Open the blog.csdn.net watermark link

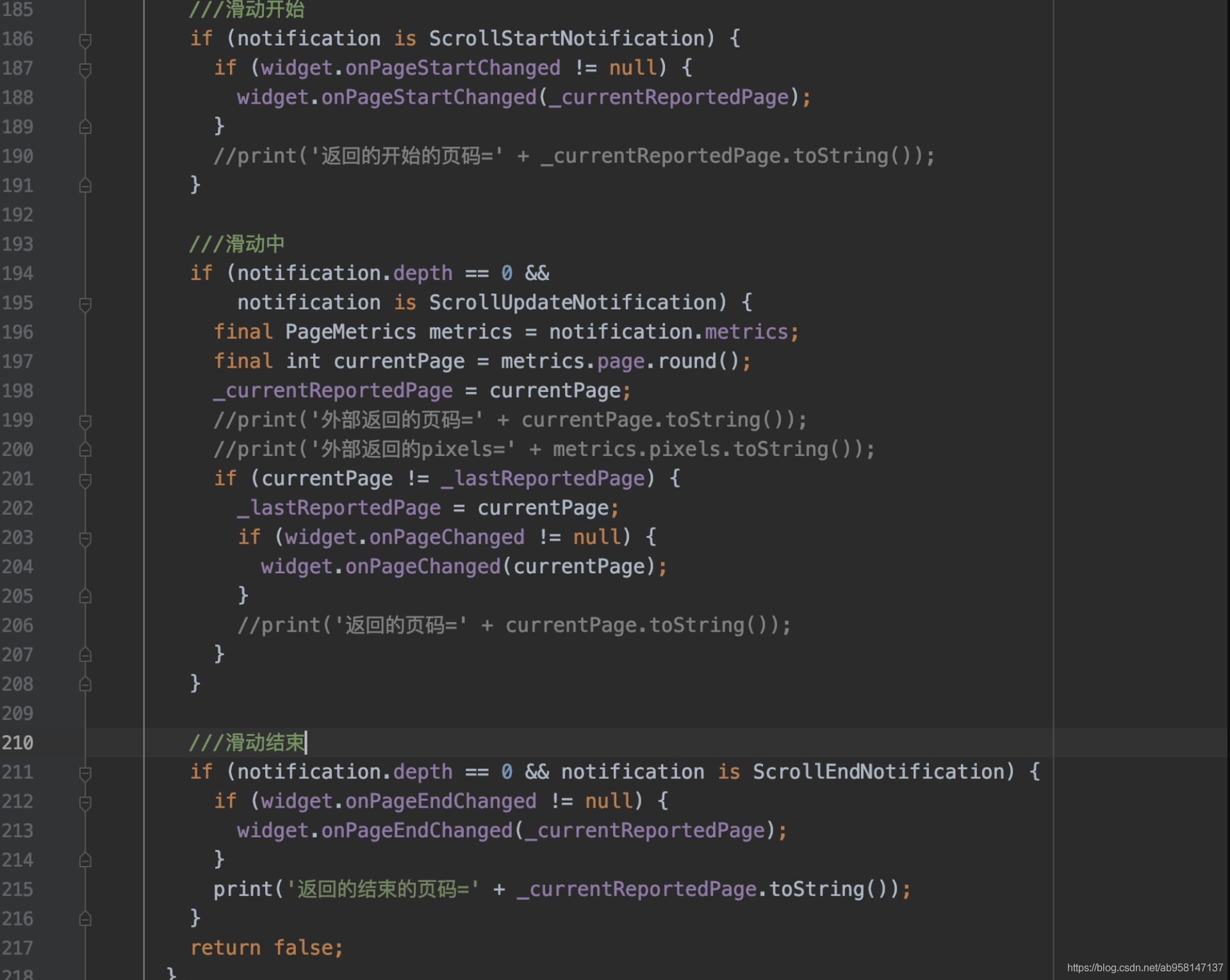(x=1145, y=968)
